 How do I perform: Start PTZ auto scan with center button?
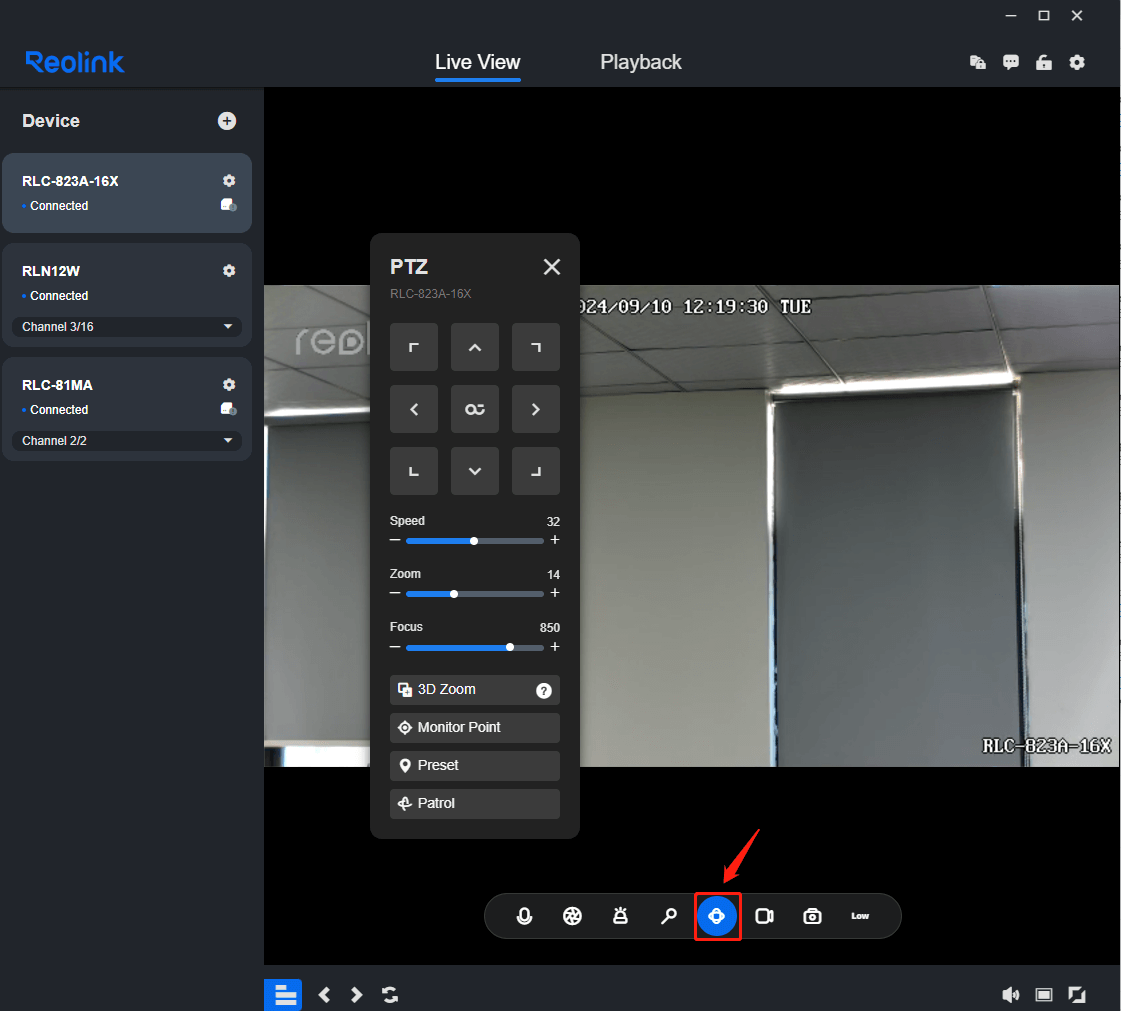click(475, 409)
